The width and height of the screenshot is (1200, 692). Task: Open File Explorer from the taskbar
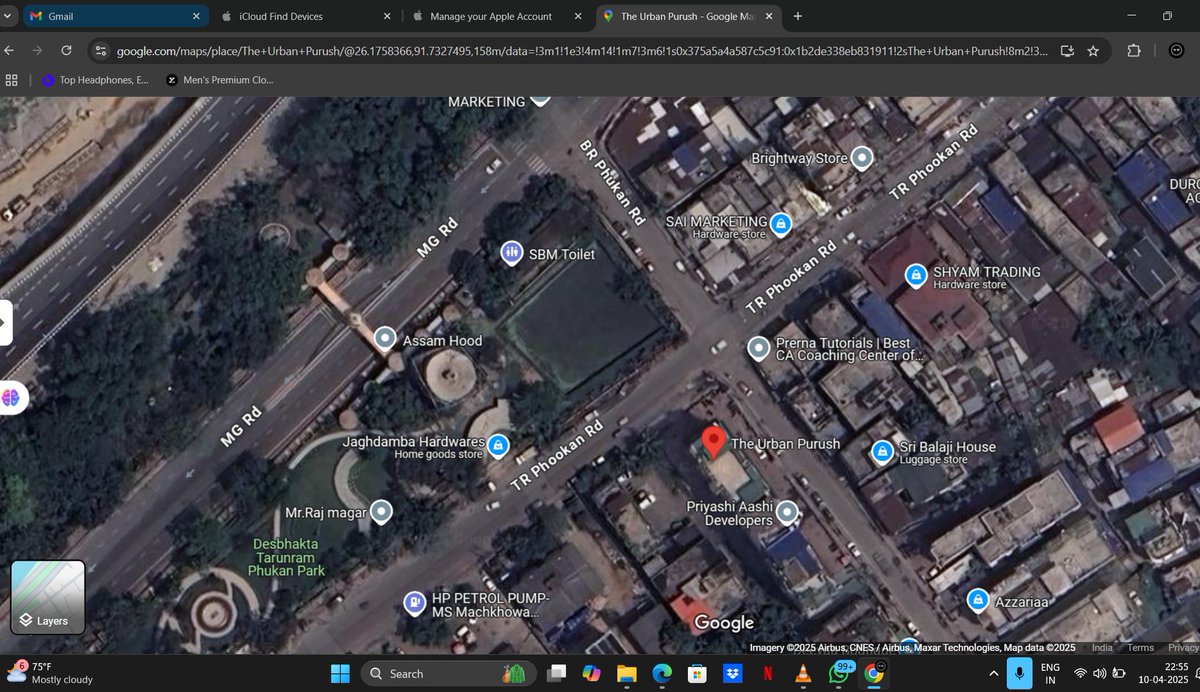pyautogui.click(x=626, y=673)
